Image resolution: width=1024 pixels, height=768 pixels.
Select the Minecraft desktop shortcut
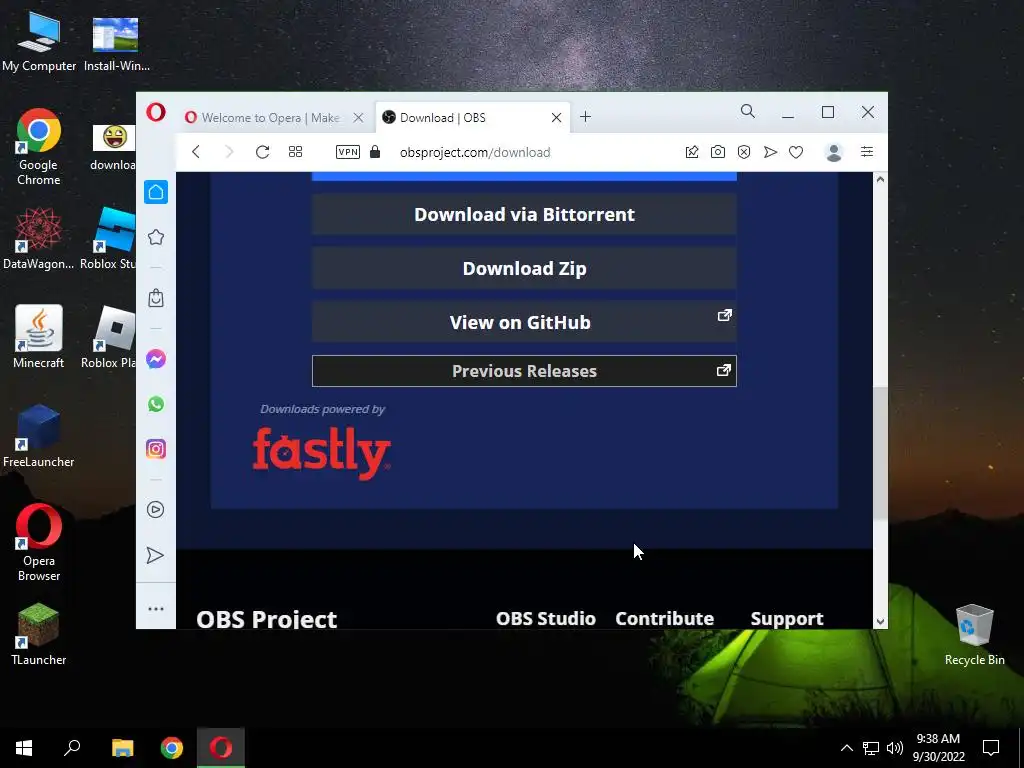39,337
